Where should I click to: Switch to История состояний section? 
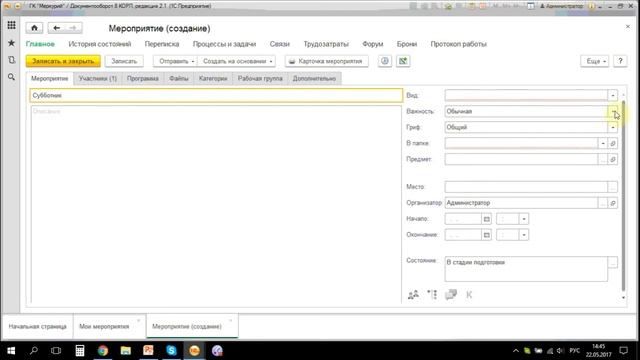[x=100, y=44]
